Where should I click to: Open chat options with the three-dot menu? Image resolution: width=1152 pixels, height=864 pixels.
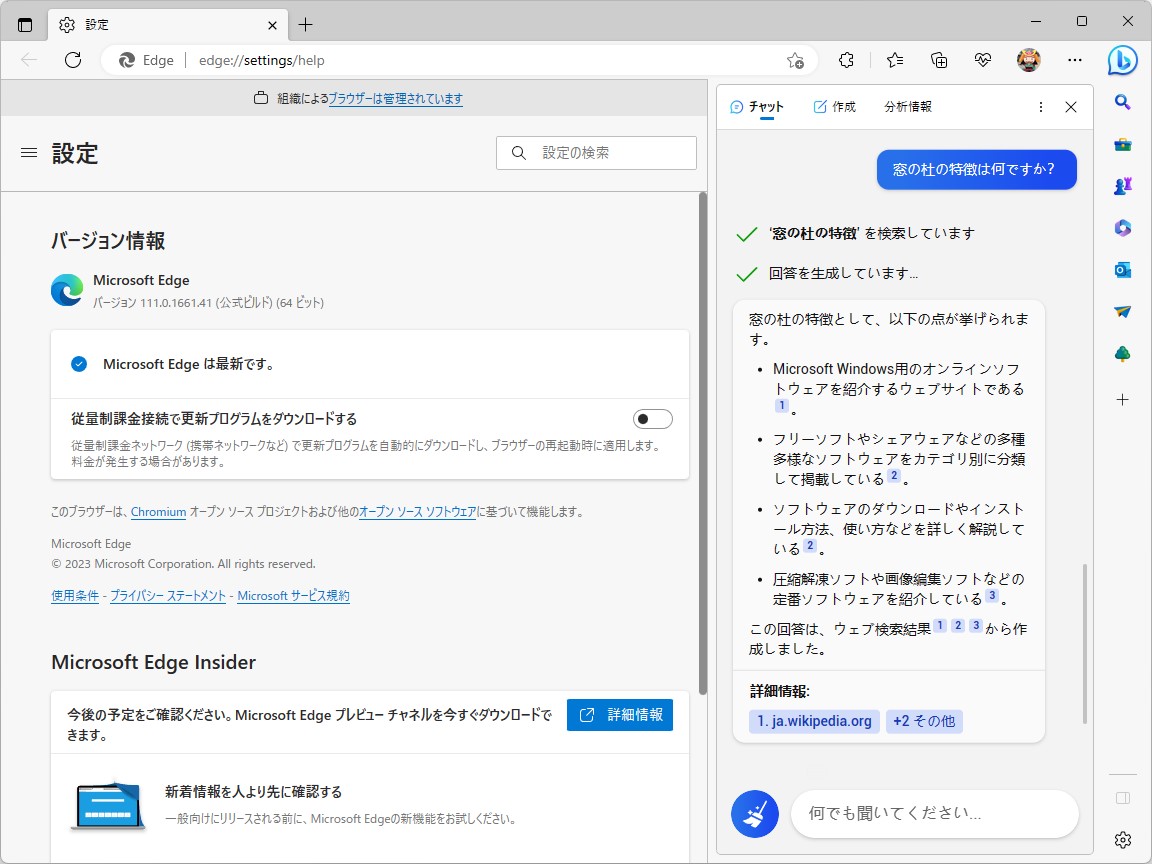(x=1040, y=106)
